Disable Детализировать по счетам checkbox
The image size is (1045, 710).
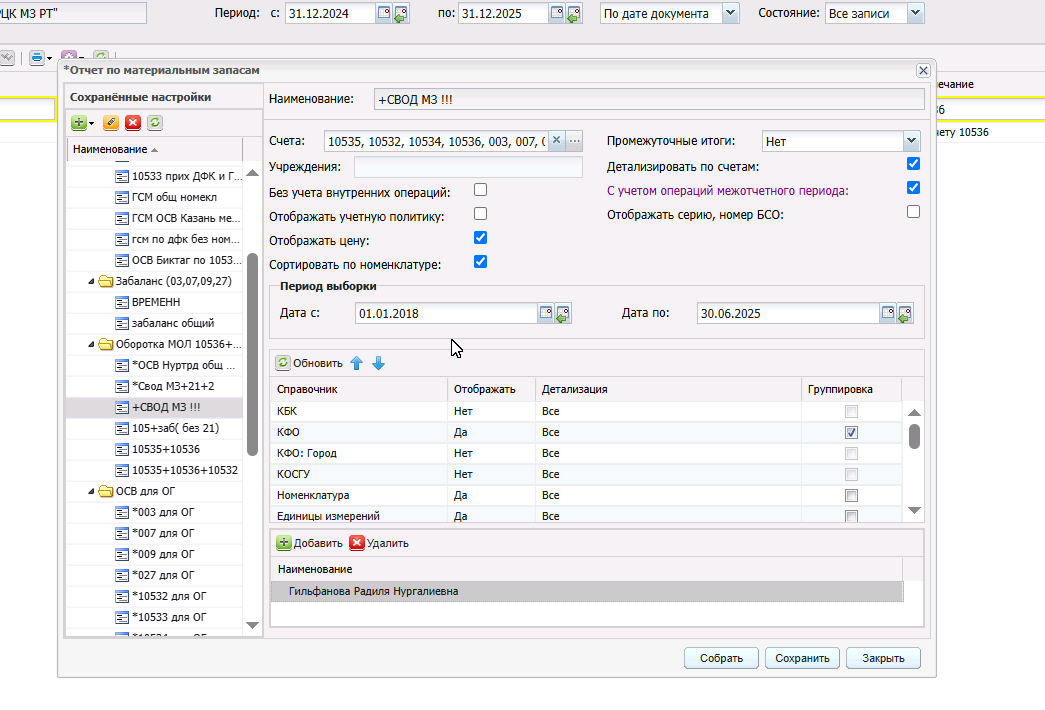point(914,164)
